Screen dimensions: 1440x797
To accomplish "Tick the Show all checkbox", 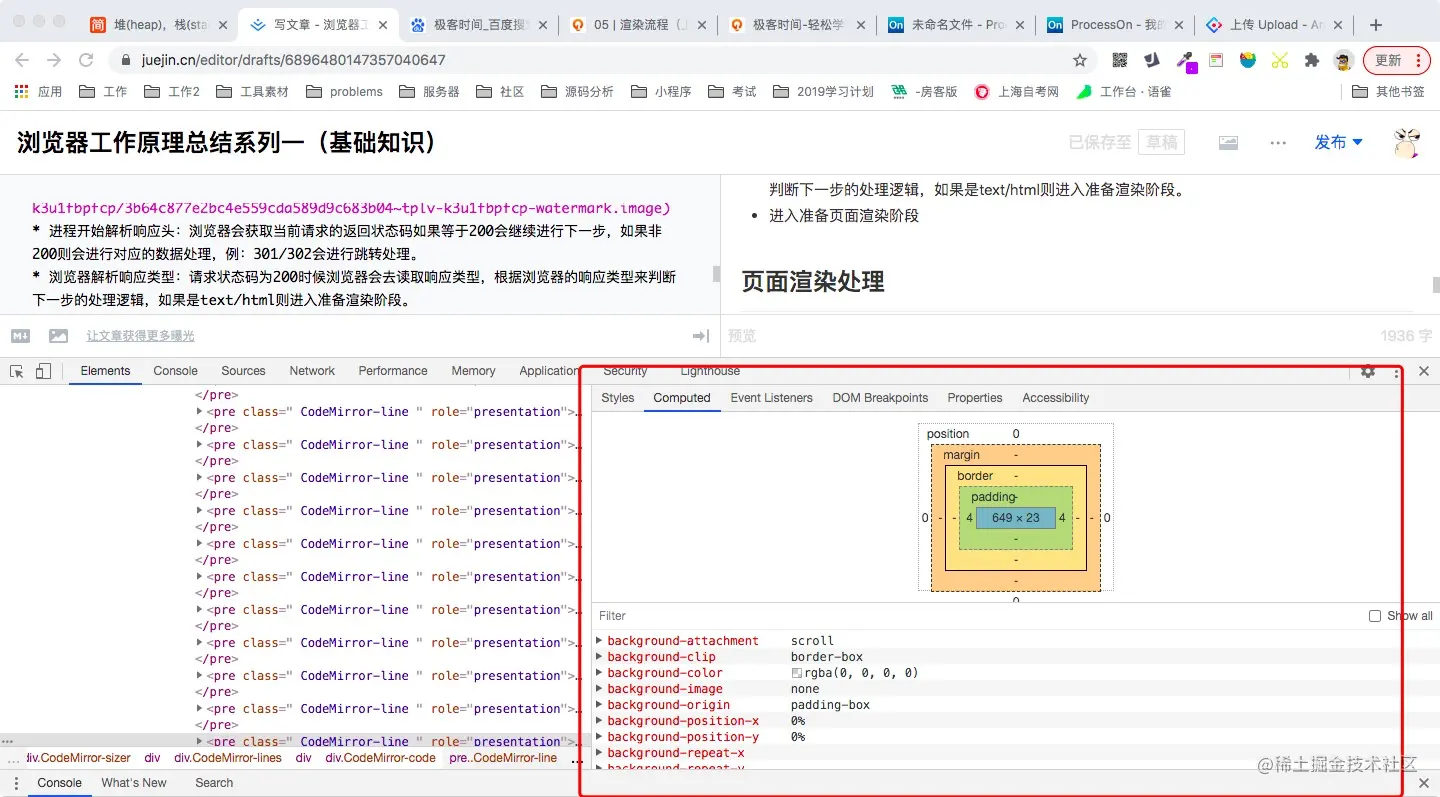I will pos(1375,616).
